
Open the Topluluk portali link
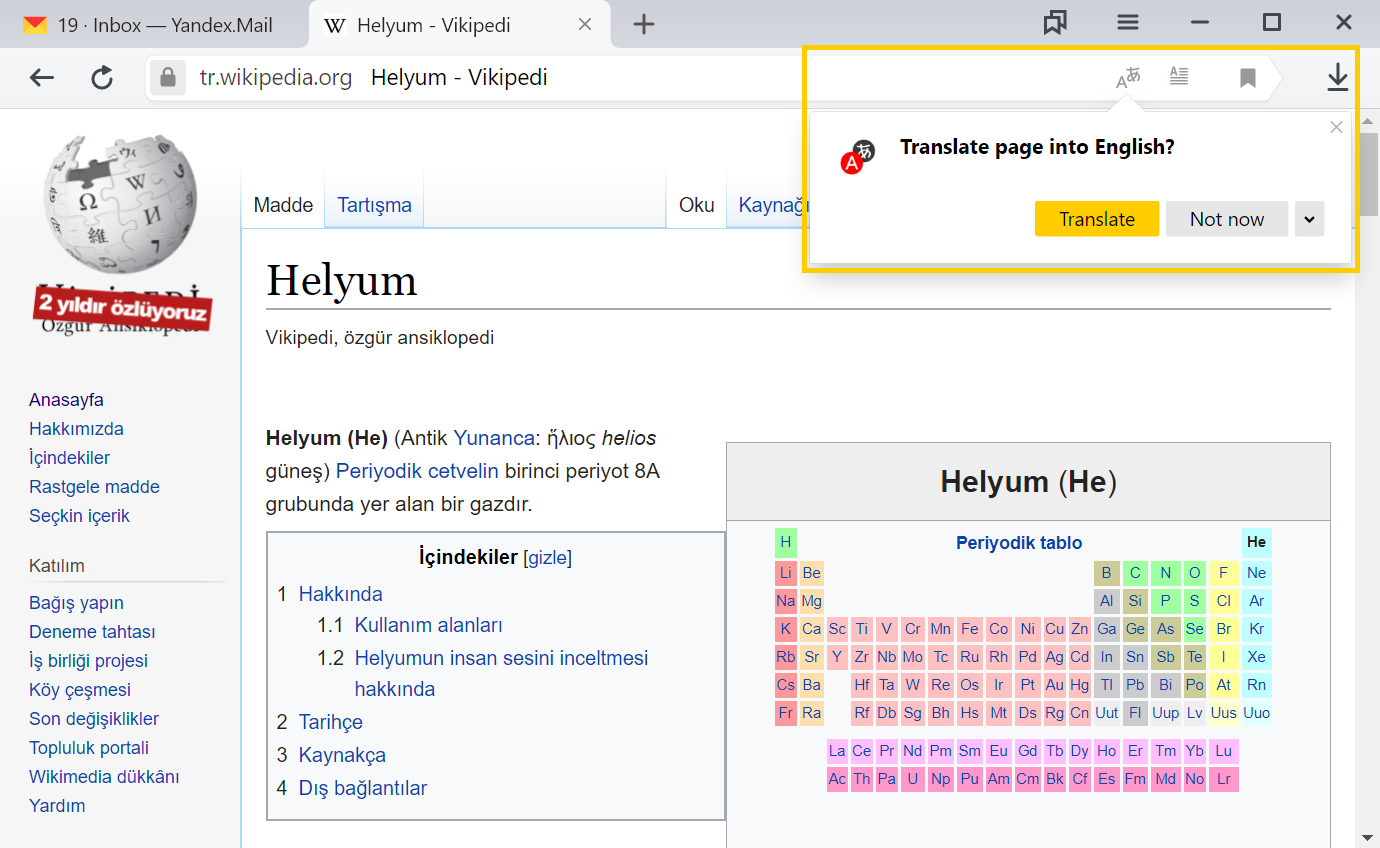(89, 748)
